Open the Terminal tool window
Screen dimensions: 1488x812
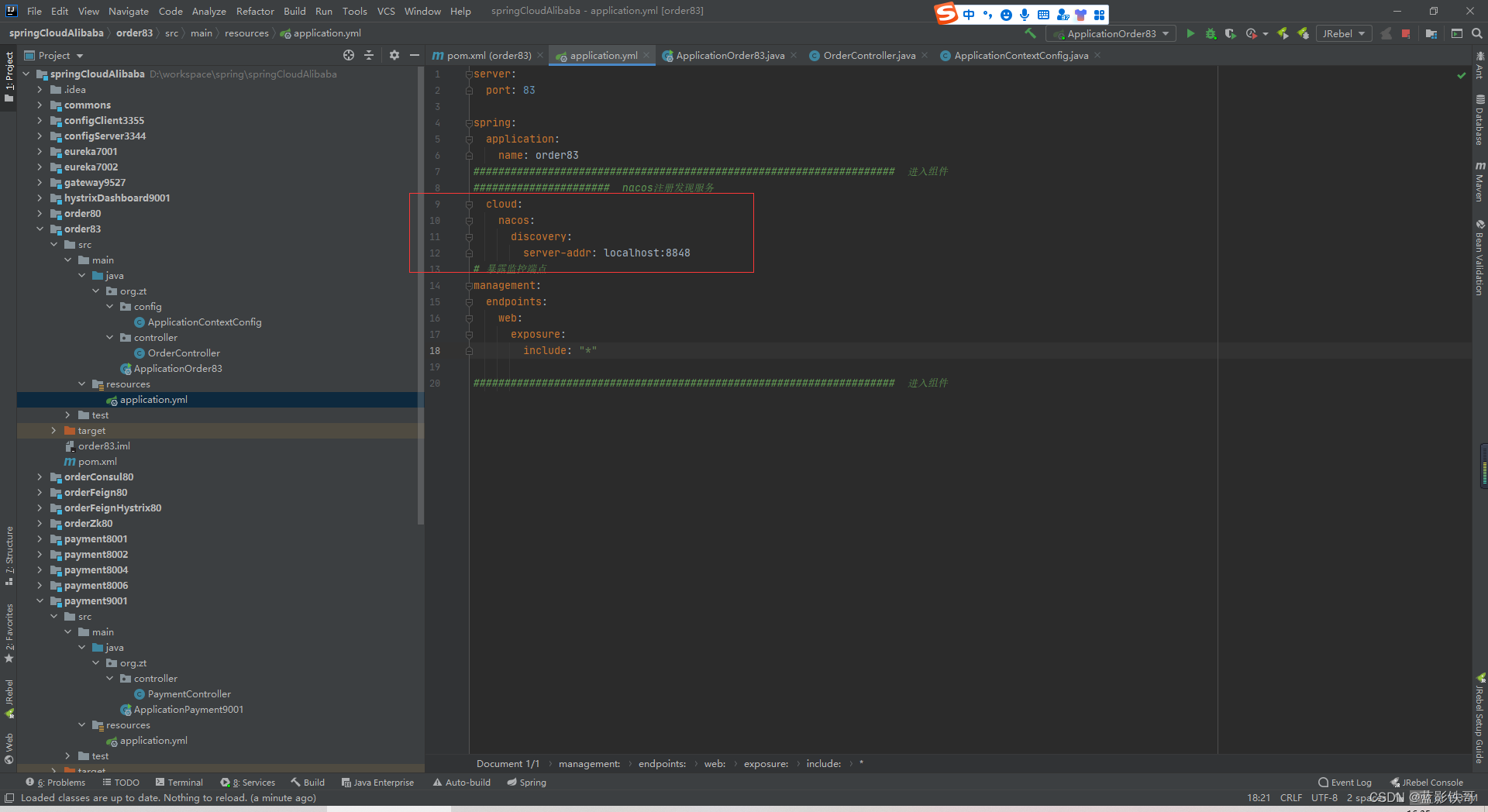click(179, 783)
